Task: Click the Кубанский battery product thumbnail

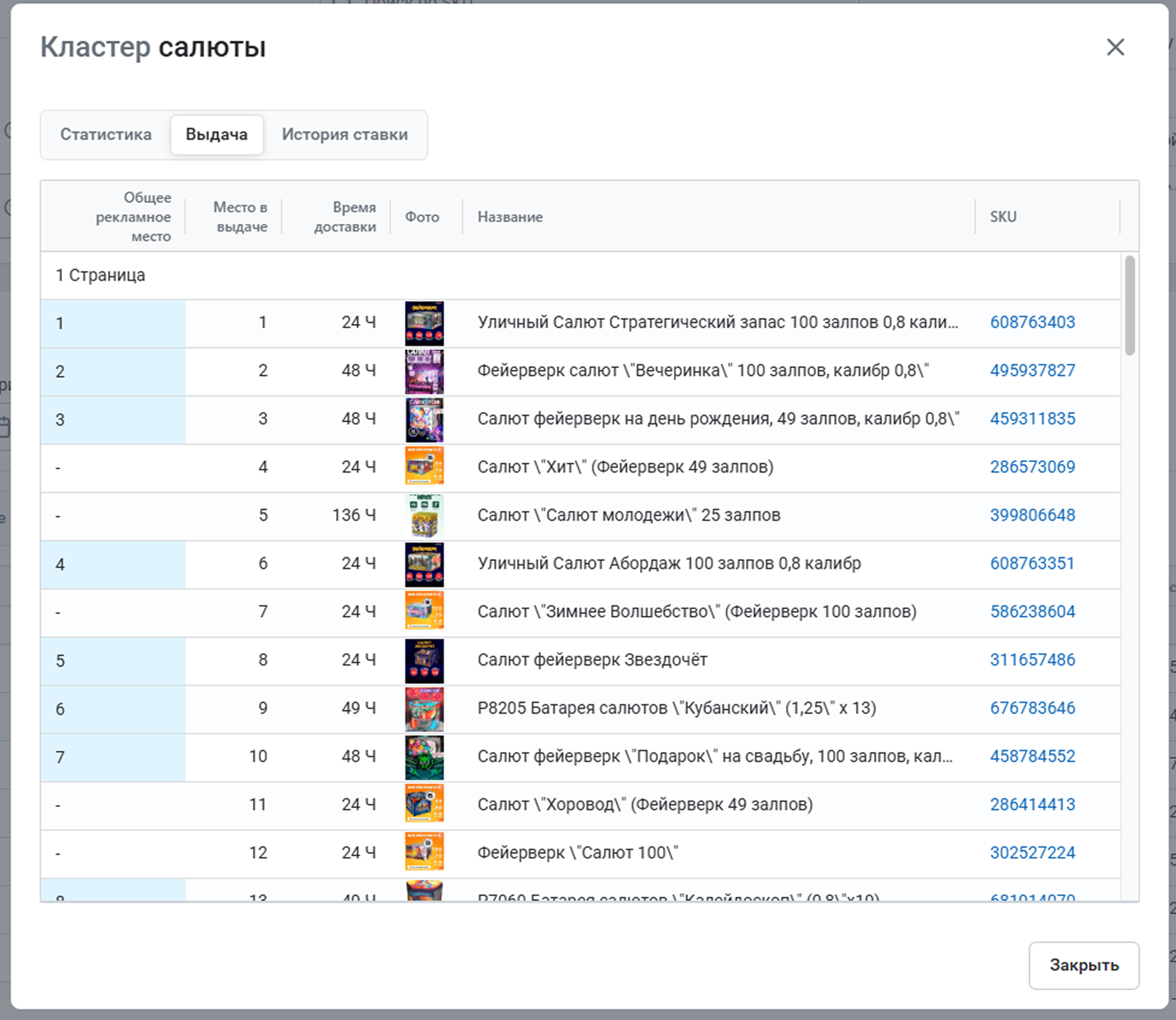Action: point(424,709)
